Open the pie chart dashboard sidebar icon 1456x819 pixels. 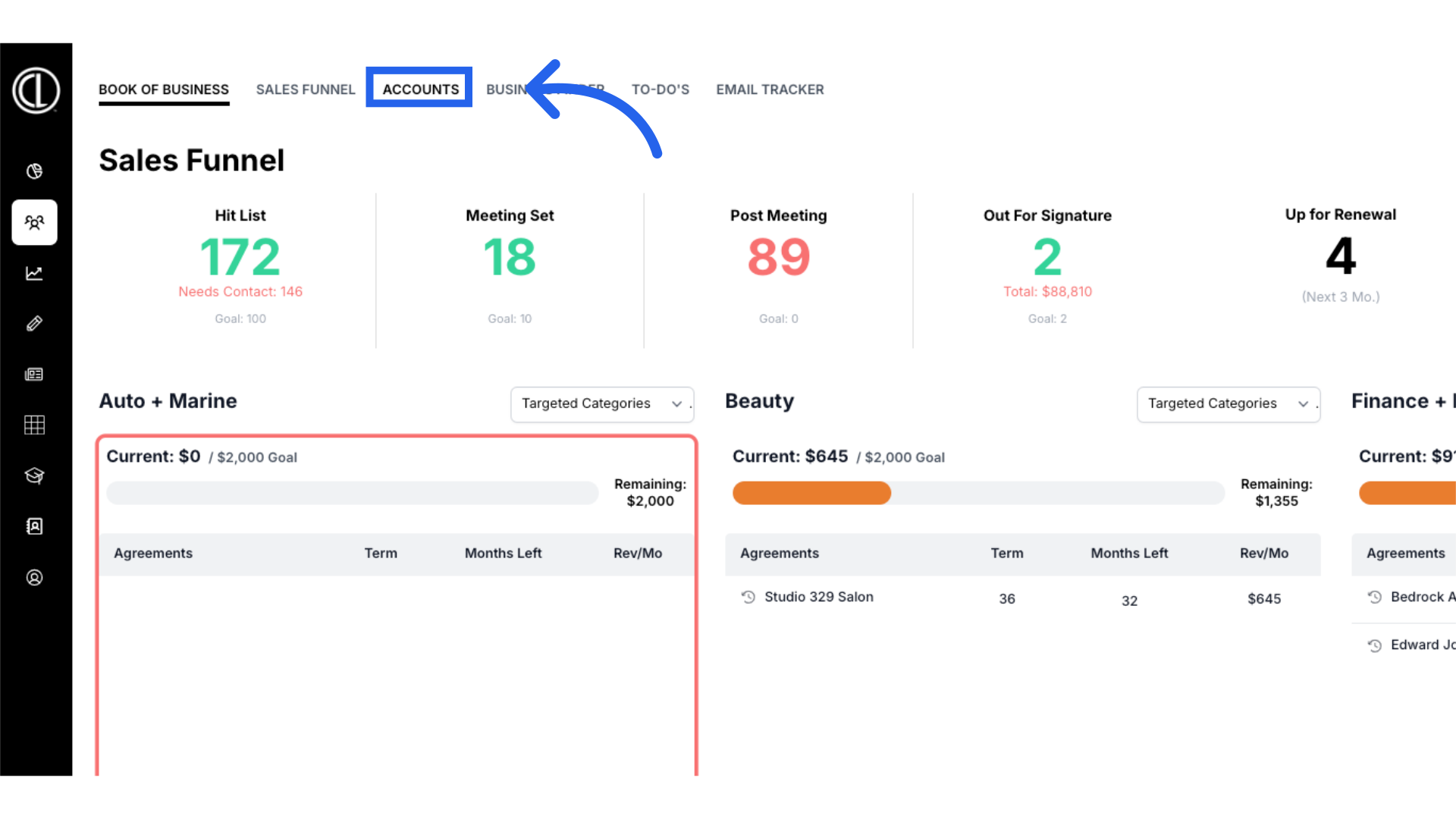pyautogui.click(x=34, y=171)
